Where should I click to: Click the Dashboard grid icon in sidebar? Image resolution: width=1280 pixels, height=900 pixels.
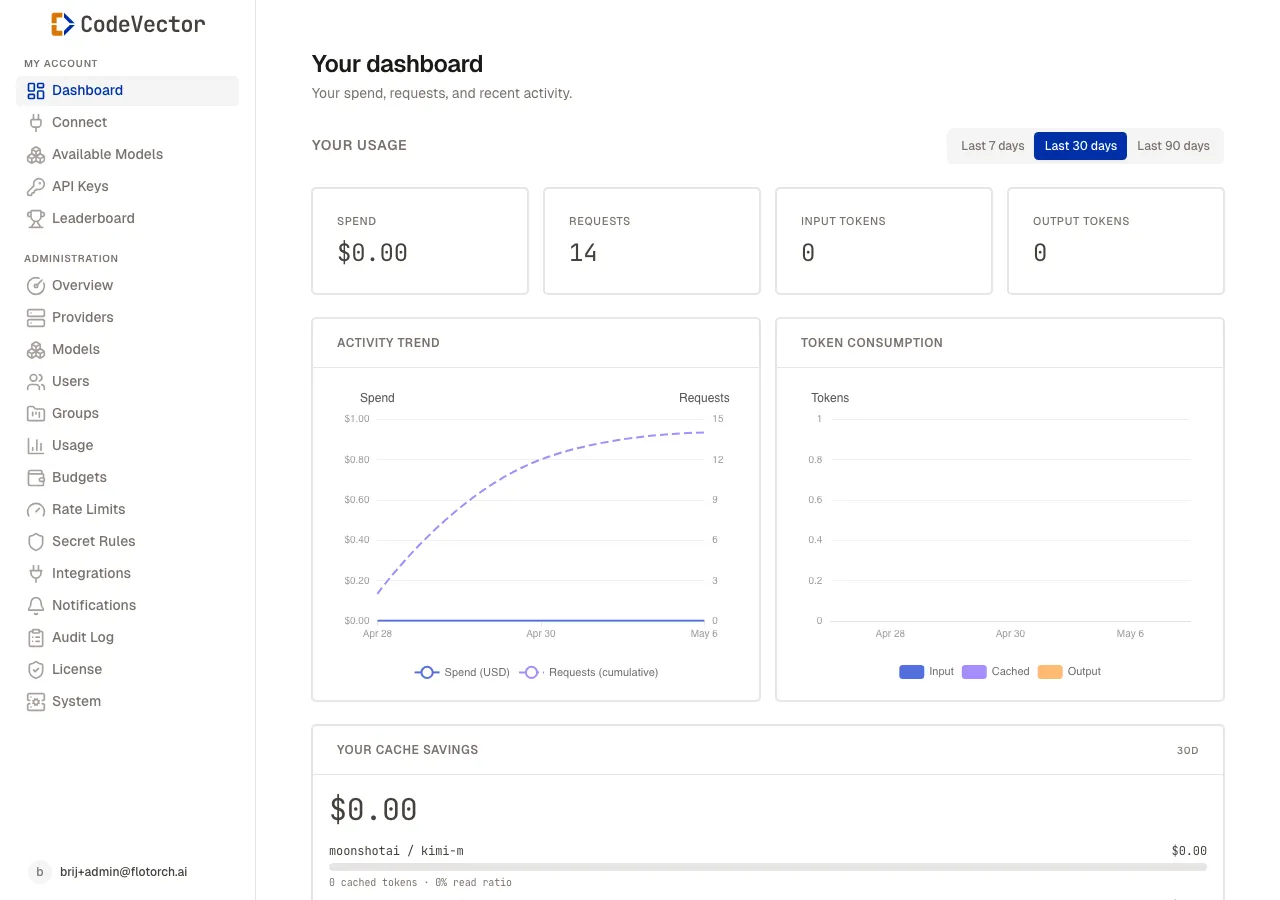point(36,91)
